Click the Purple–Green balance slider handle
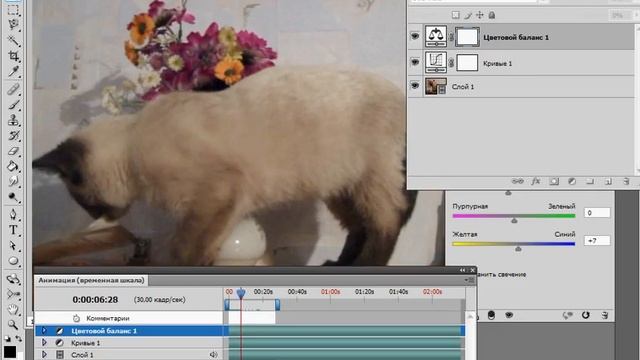 coord(514,220)
